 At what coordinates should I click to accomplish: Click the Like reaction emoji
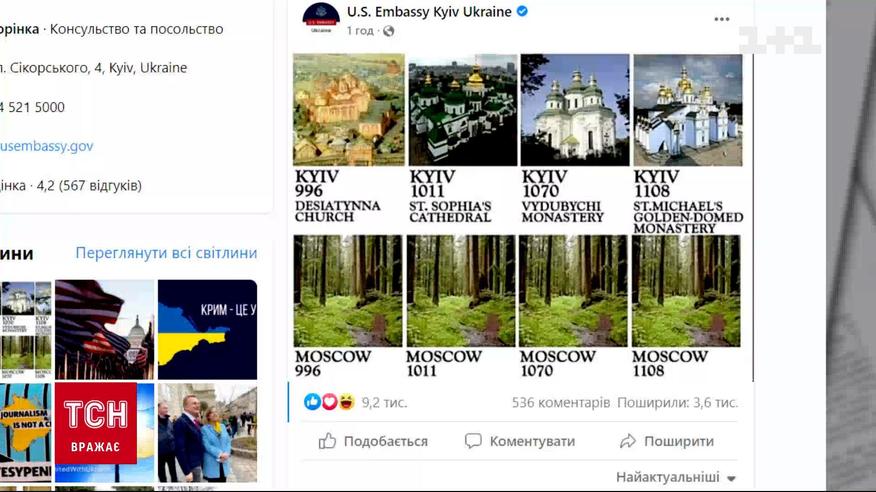tap(312, 402)
